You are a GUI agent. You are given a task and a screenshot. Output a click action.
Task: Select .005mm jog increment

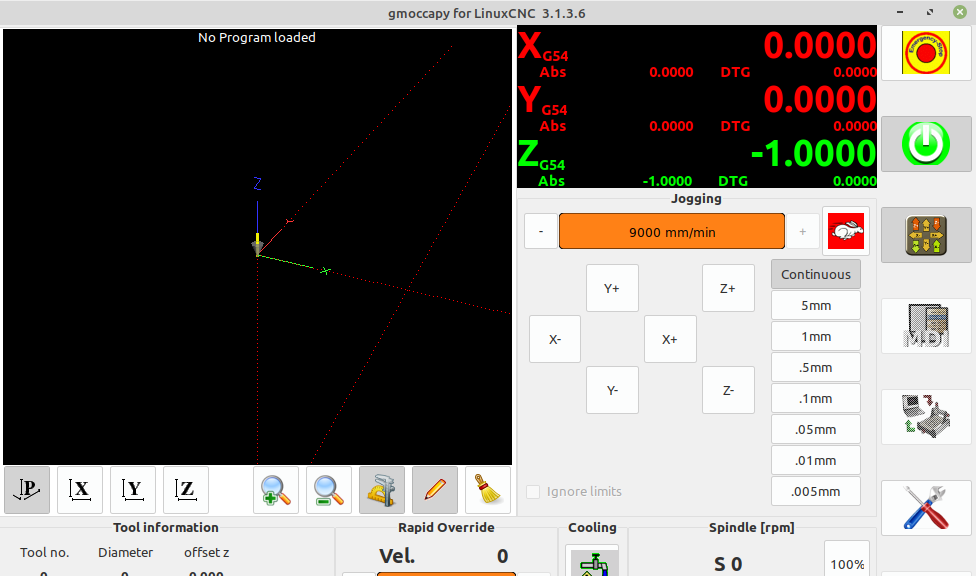[x=815, y=491]
